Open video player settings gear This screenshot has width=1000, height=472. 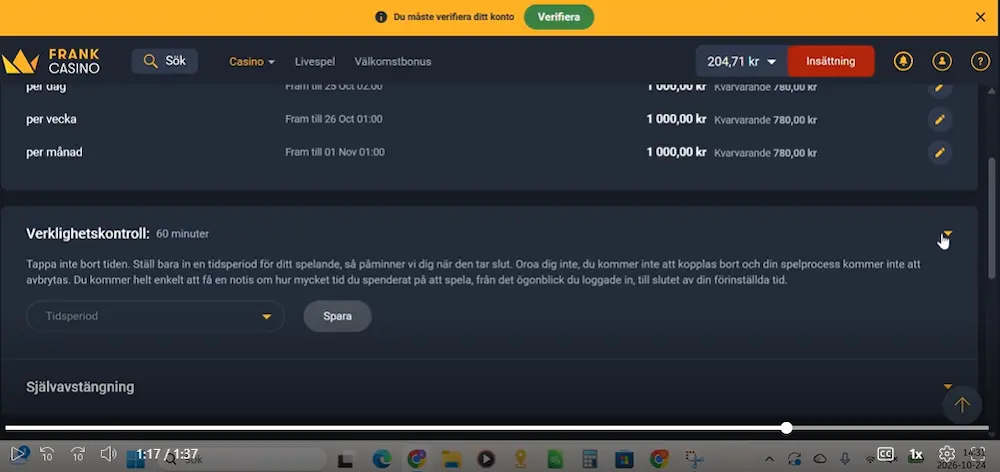[x=946, y=454]
